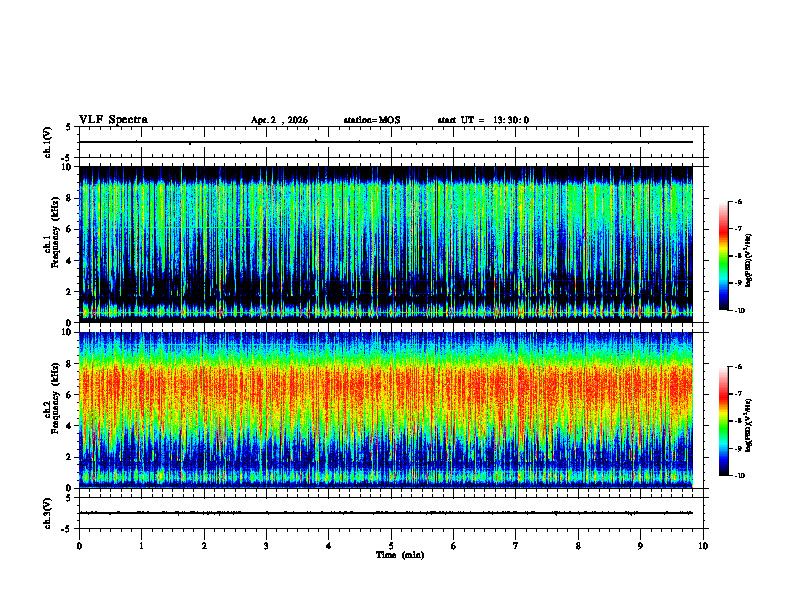Click time axis tick label "3"
Viewport: 792px width, 612px height.
pos(266,546)
